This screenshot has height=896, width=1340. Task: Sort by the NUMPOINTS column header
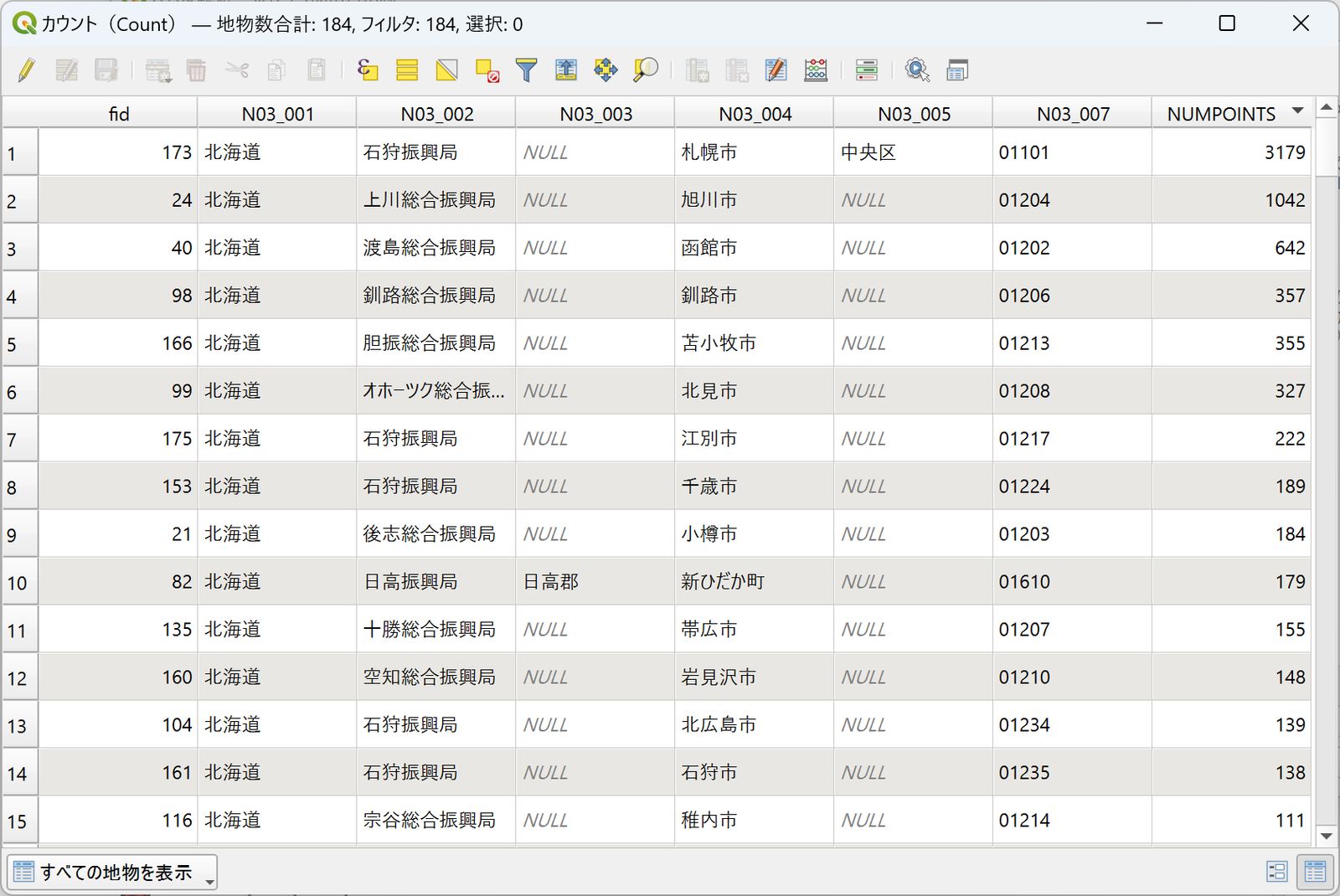1231,114
